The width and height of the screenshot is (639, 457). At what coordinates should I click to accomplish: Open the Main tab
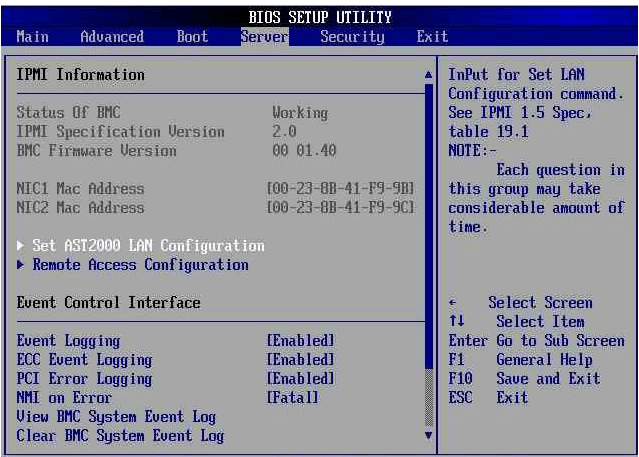[x=33, y=37]
